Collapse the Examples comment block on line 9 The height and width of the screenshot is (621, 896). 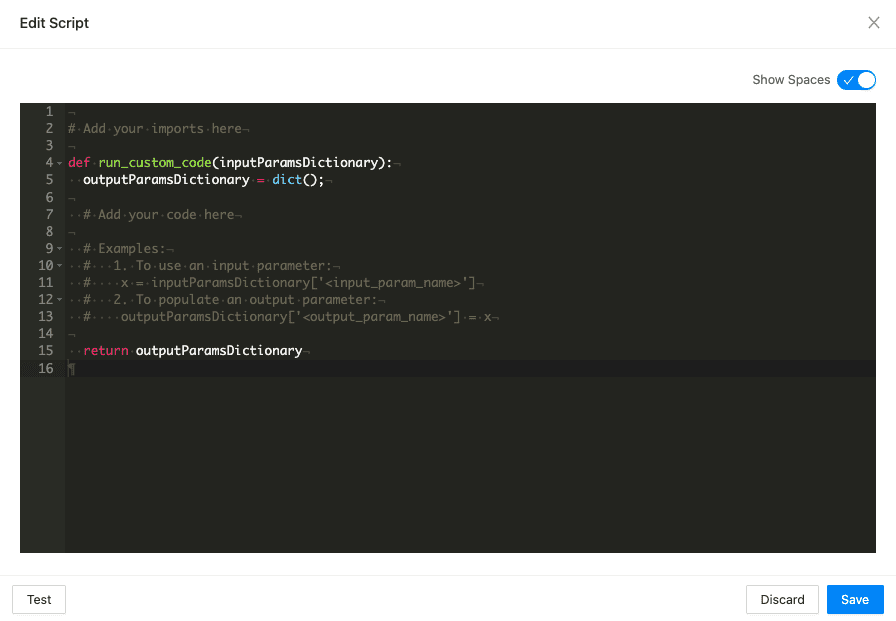[58, 248]
